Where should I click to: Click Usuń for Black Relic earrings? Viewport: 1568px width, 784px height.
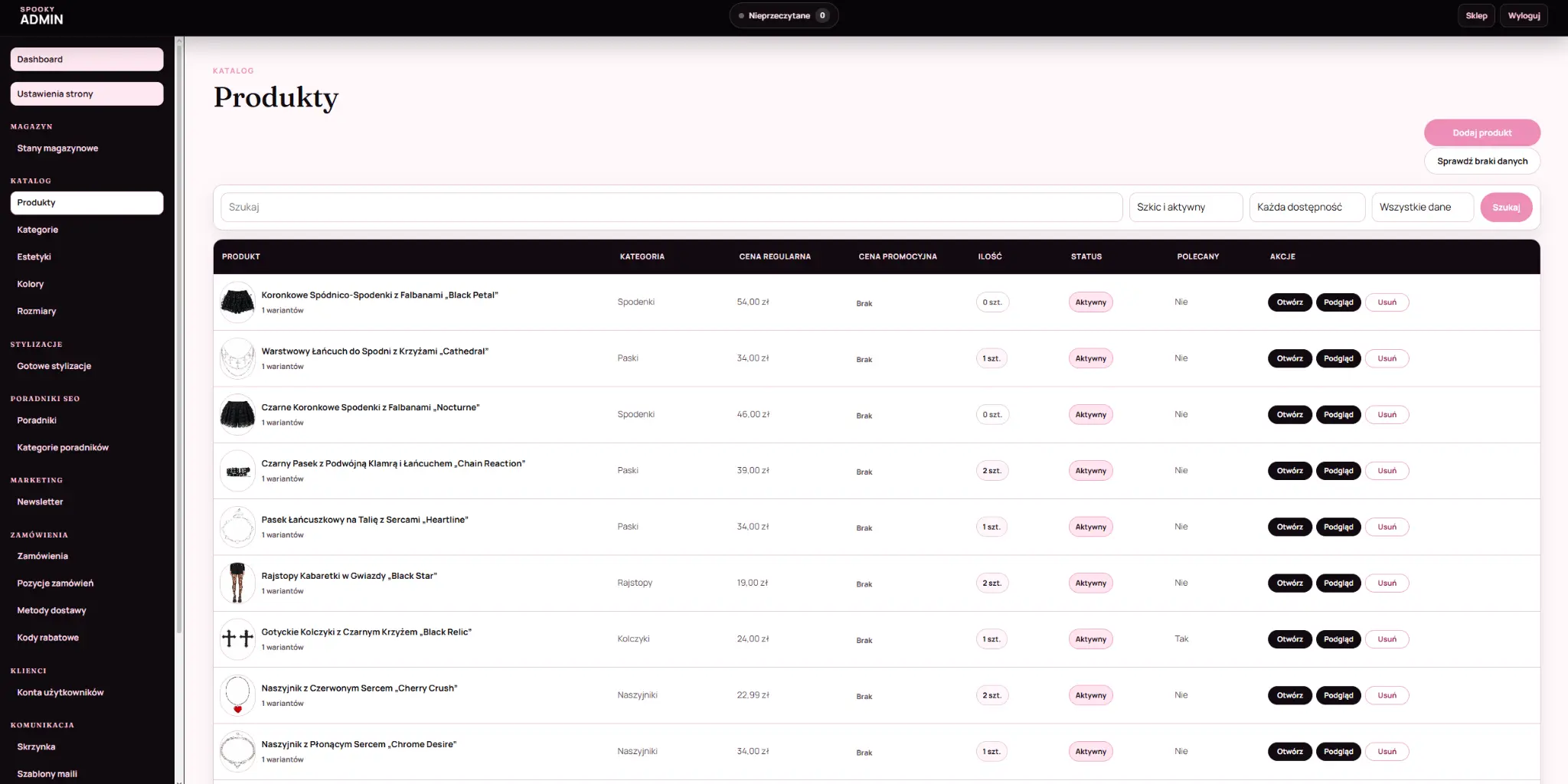(x=1387, y=639)
